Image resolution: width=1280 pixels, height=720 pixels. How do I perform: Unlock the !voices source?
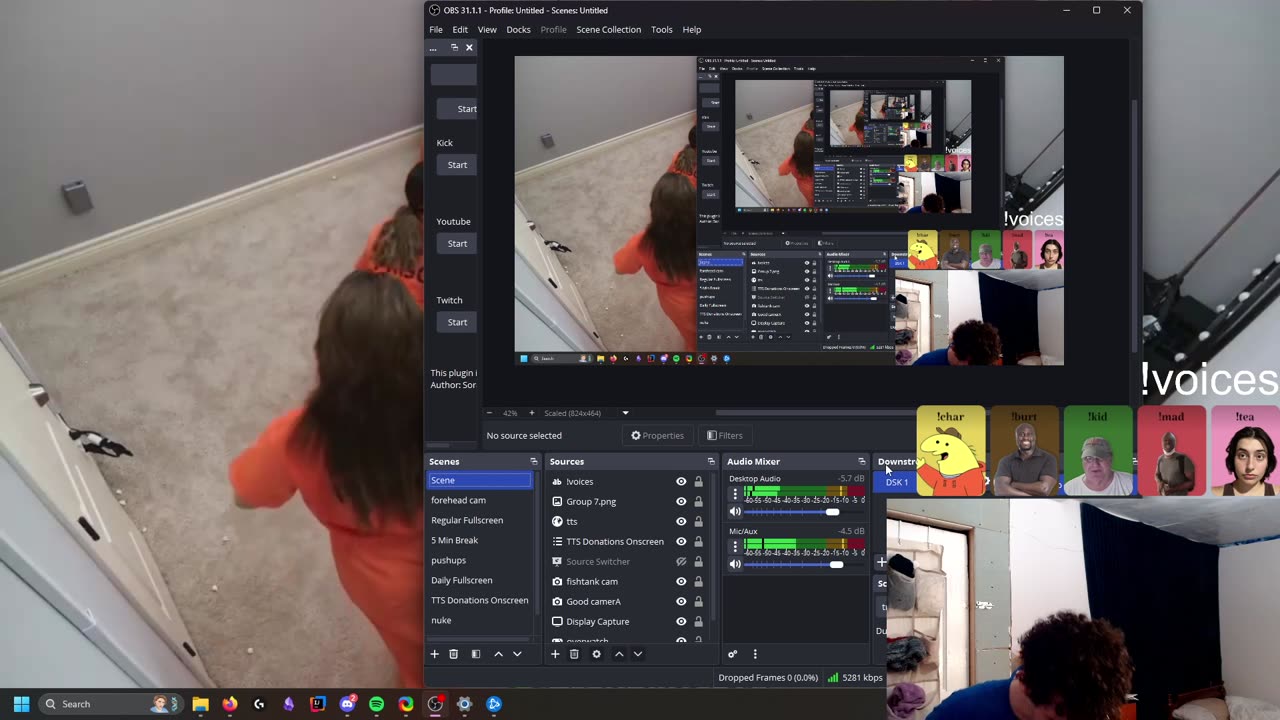click(x=698, y=481)
